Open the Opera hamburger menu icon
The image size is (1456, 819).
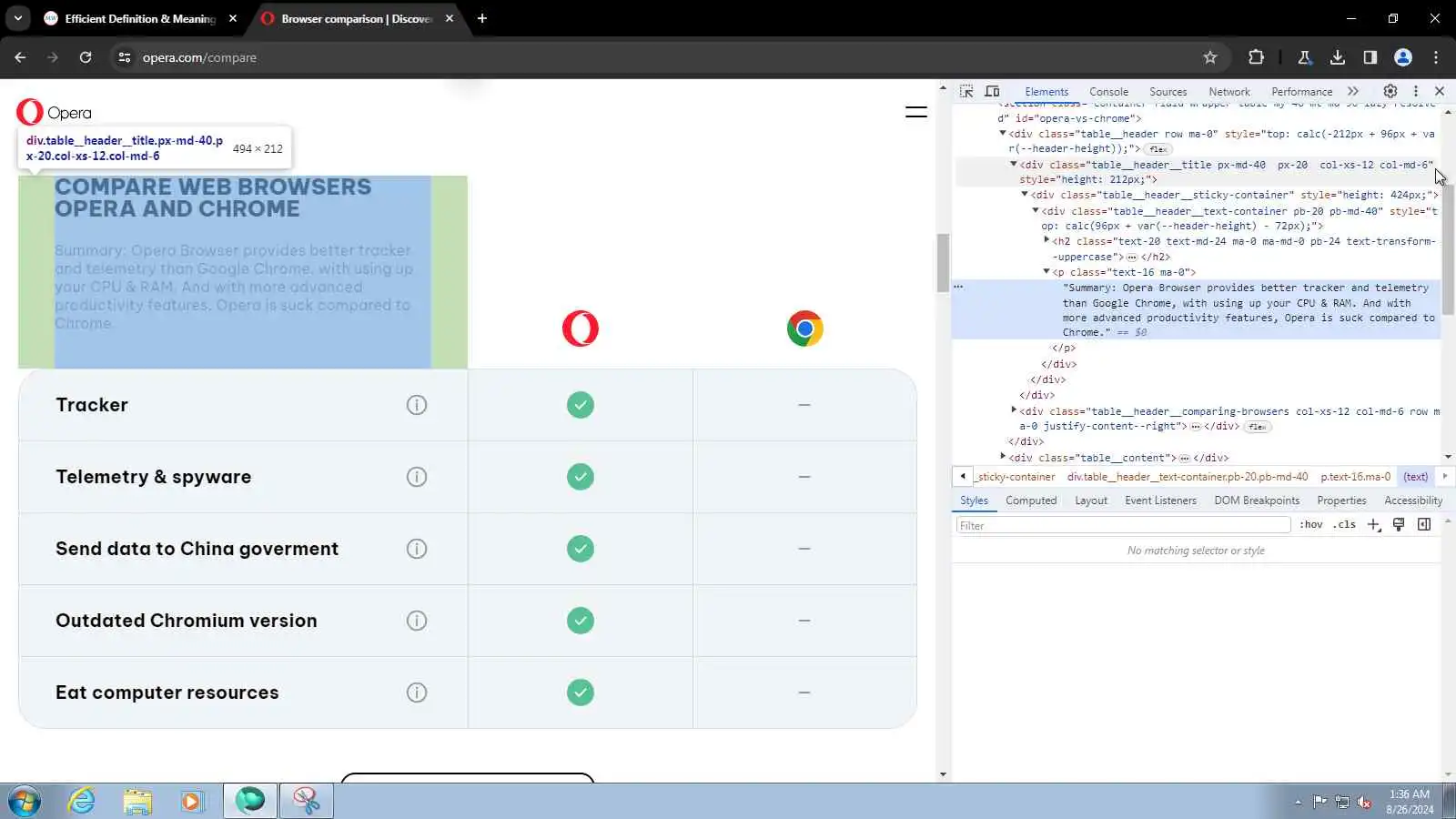coord(916,112)
